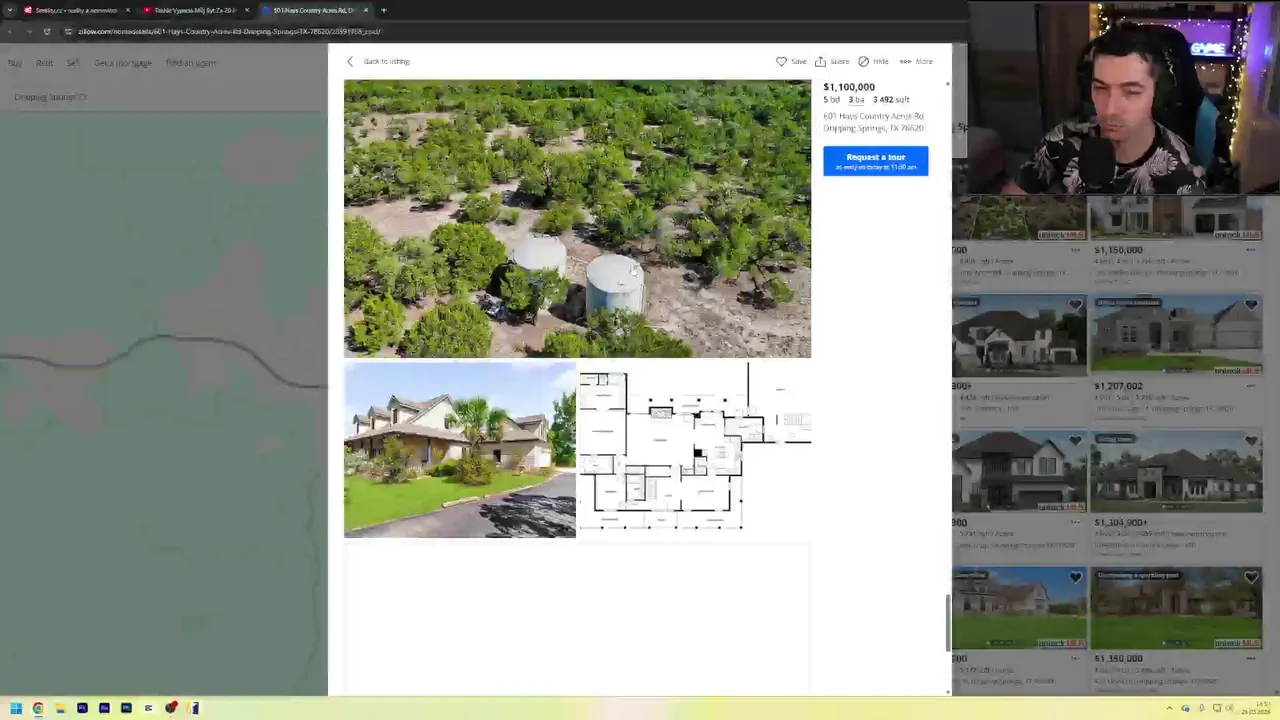Click the listing detail panel scrollbar thumb

948,623
